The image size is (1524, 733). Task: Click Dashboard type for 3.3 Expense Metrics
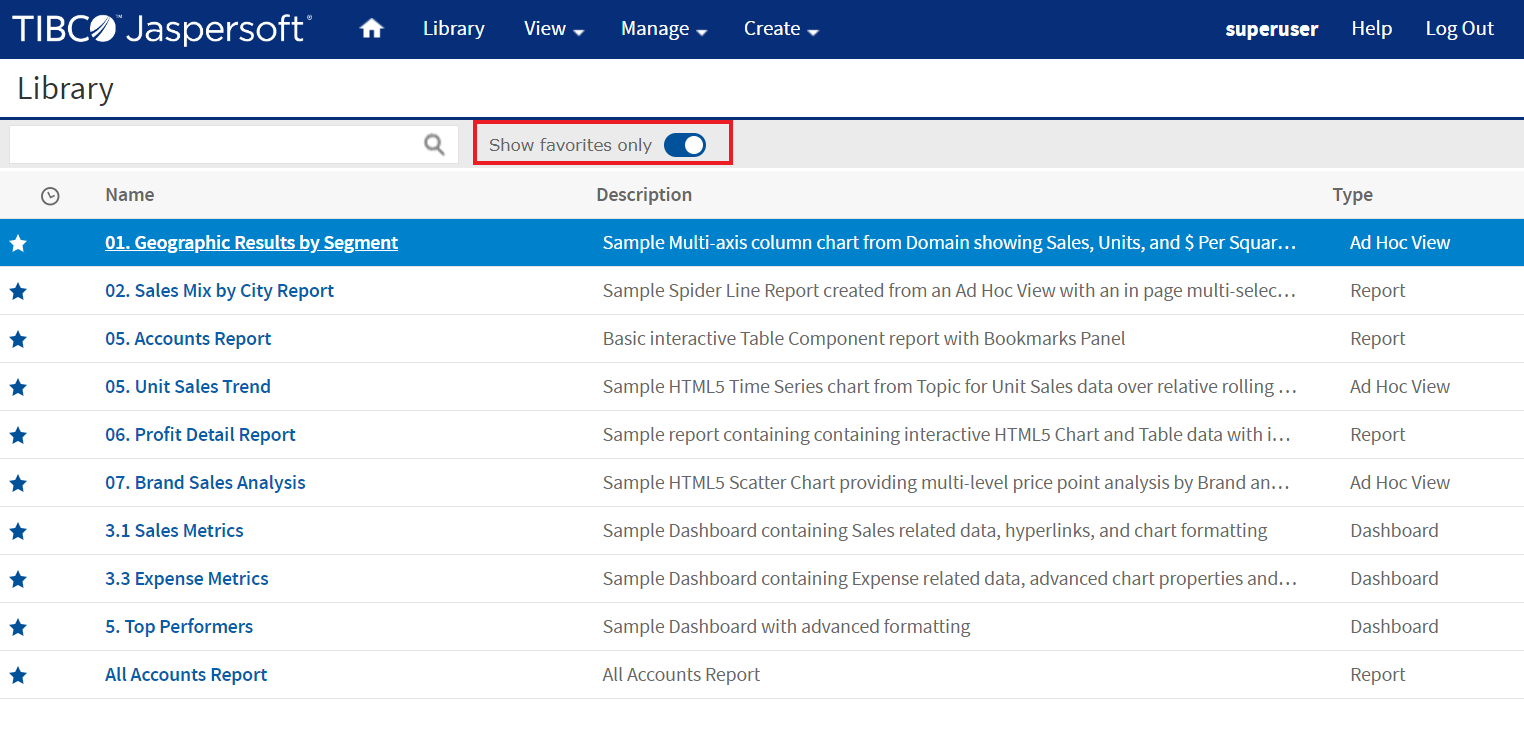click(x=1394, y=579)
